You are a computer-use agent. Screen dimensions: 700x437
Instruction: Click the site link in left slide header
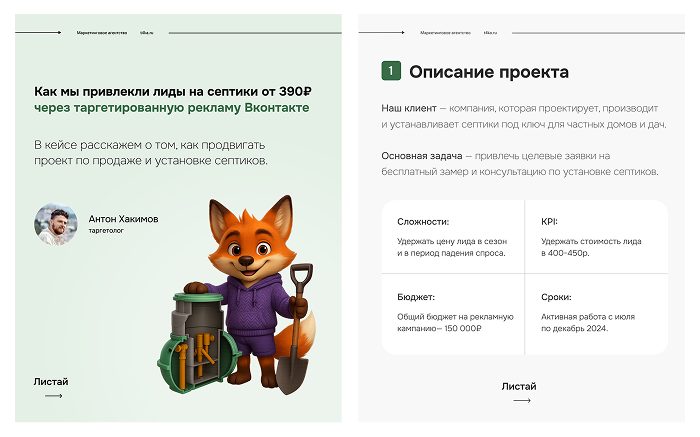click(x=145, y=33)
